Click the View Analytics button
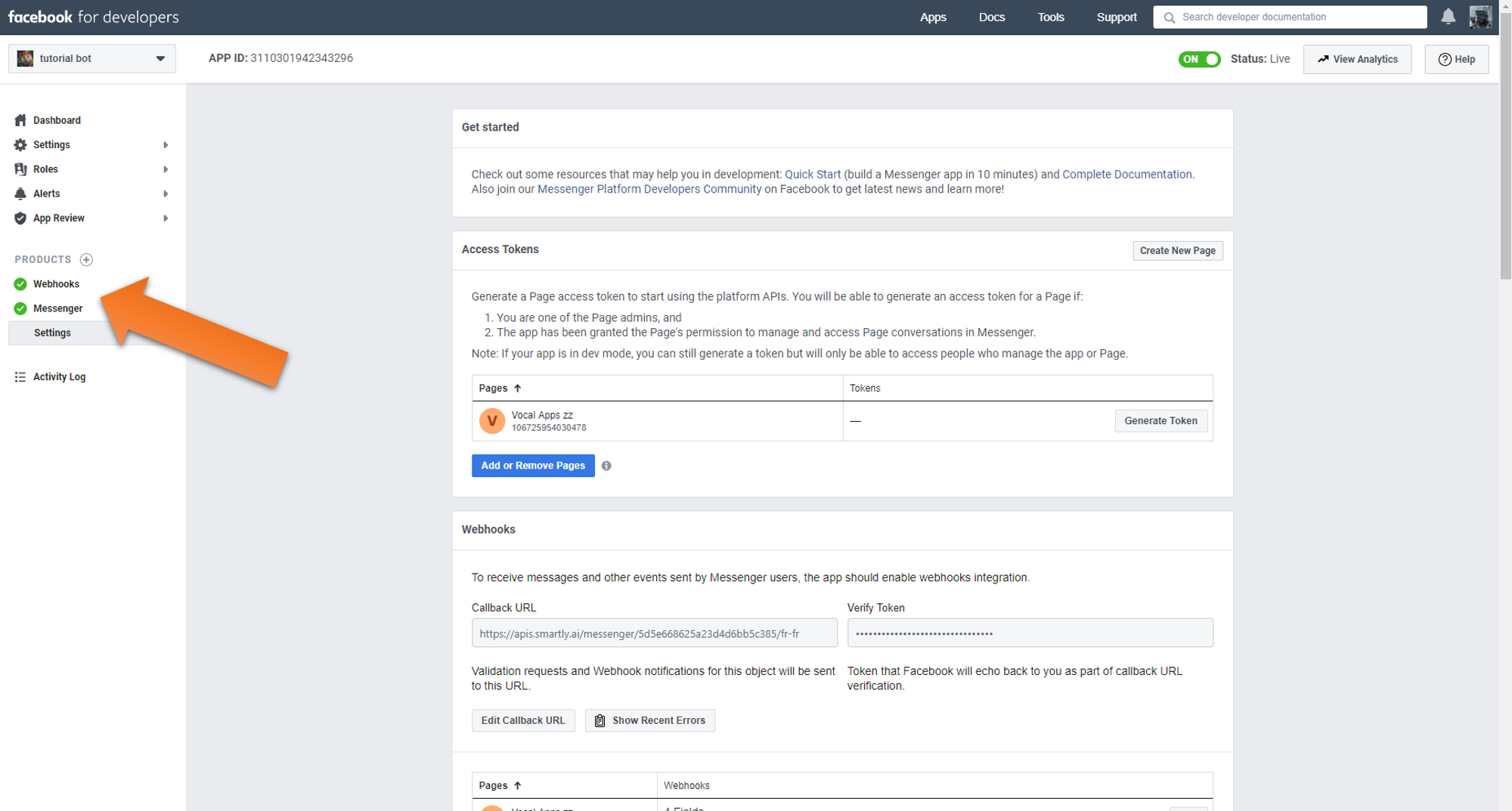This screenshot has width=1512, height=811. [x=1357, y=59]
